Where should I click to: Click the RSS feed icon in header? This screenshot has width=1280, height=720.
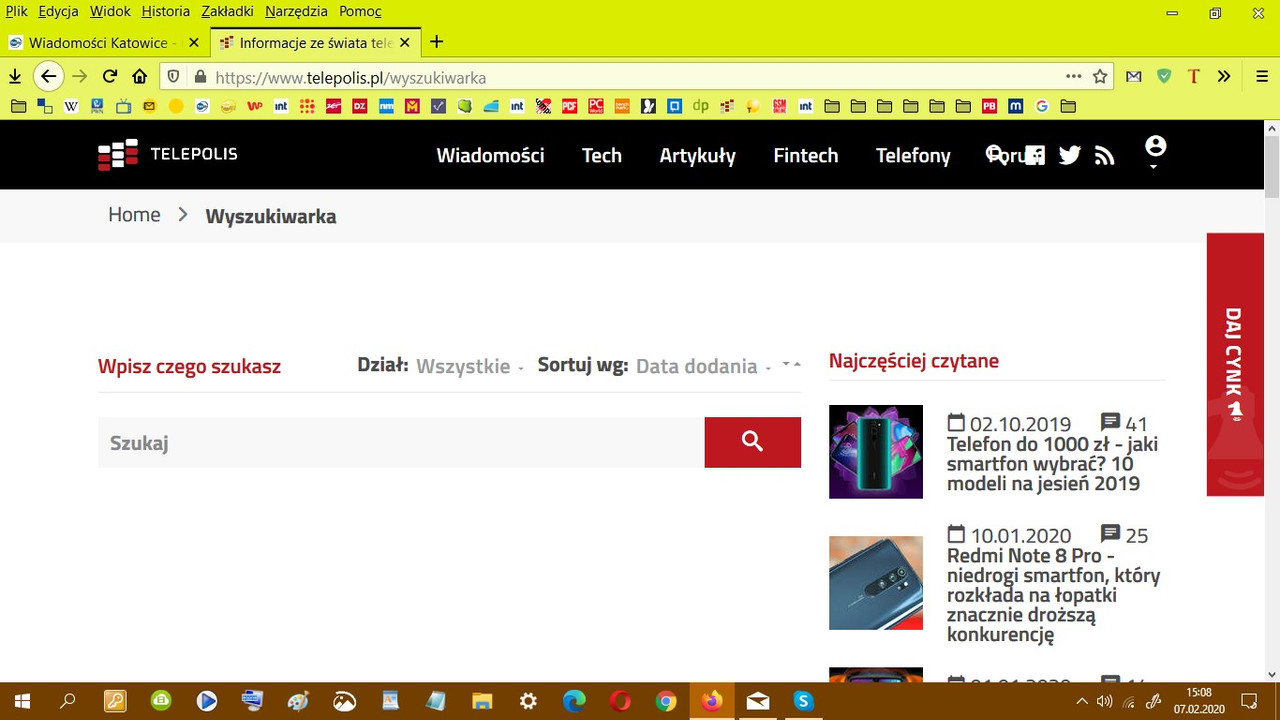point(1104,155)
